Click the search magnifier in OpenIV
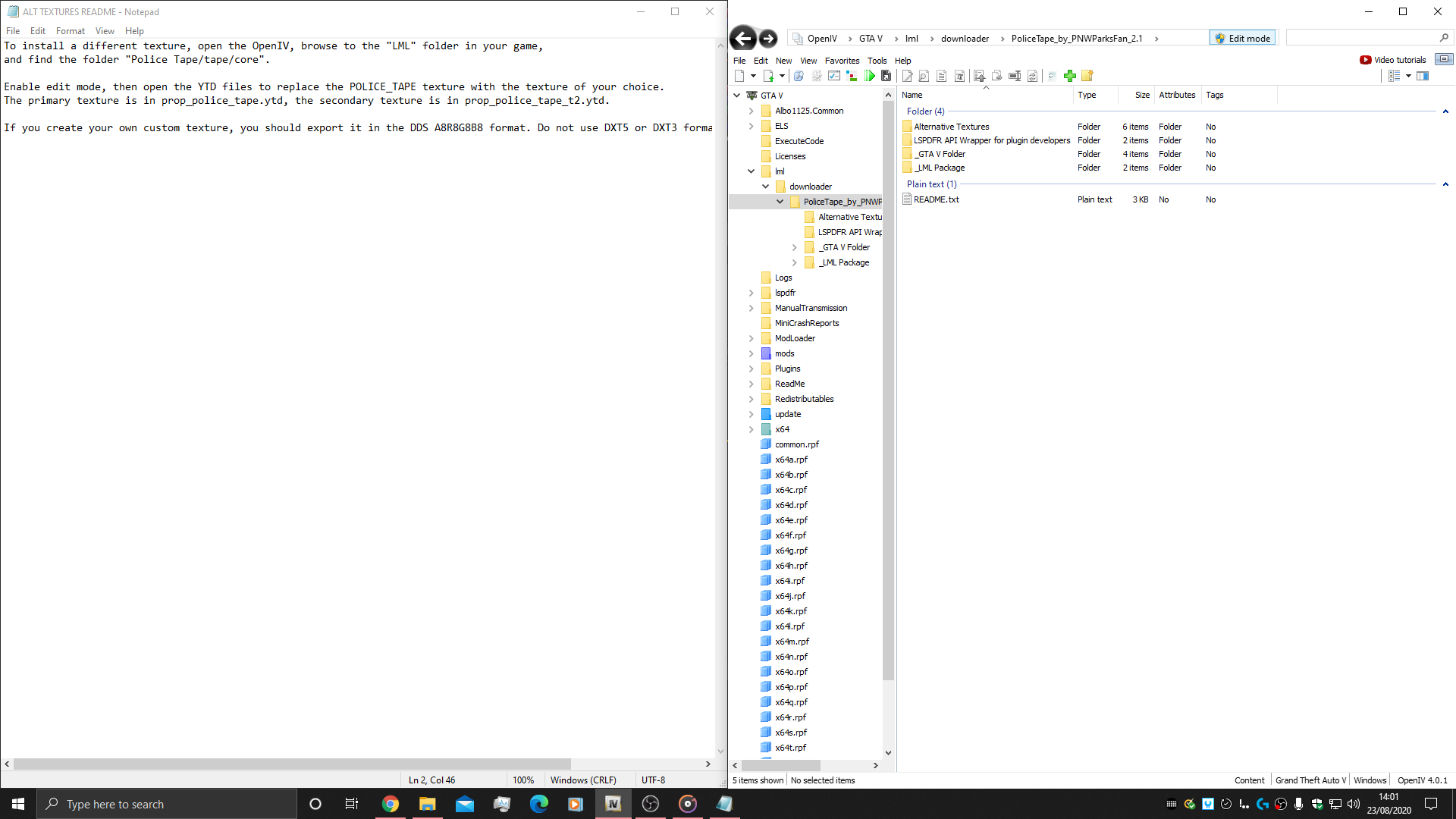This screenshot has height=819, width=1456. (x=1443, y=38)
